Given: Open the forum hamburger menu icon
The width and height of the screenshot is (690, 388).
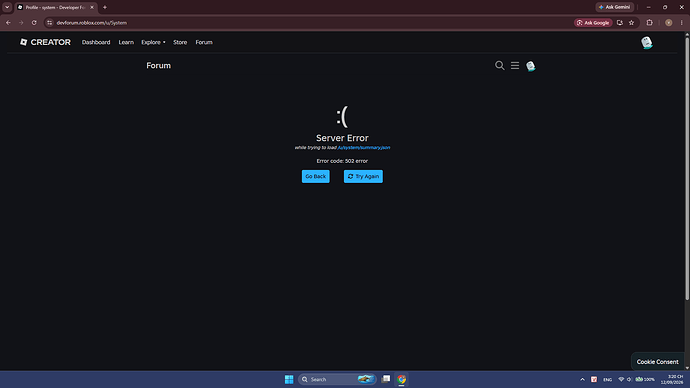Looking at the screenshot, I should pyautogui.click(x=515, y=66).
